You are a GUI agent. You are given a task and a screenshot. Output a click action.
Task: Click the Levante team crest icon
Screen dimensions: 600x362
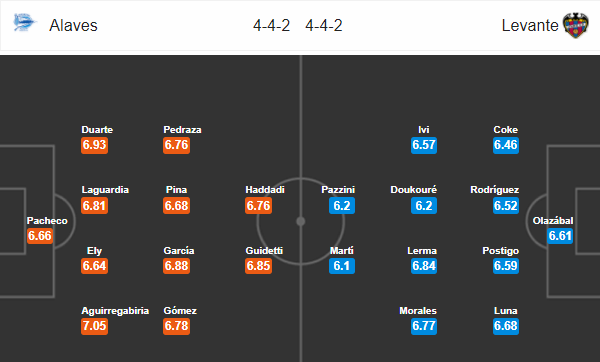[x=576, y=25]
